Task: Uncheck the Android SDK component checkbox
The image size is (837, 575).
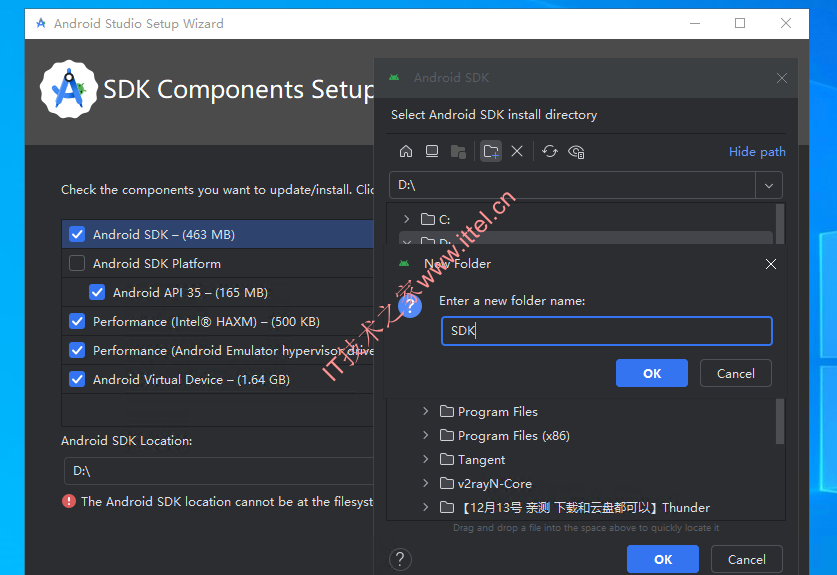Action: click(77, 234)
